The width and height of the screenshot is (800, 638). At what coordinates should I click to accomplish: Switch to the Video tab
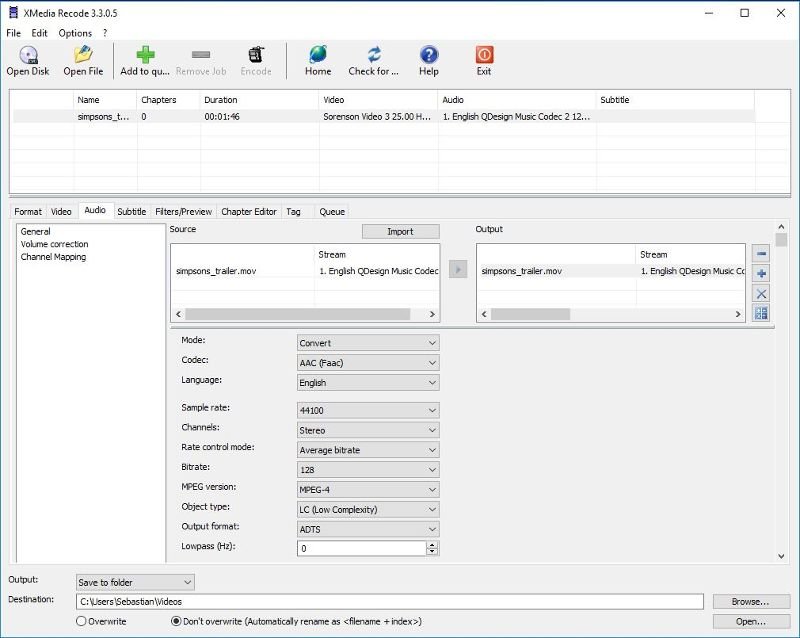[x=61, y=211]
